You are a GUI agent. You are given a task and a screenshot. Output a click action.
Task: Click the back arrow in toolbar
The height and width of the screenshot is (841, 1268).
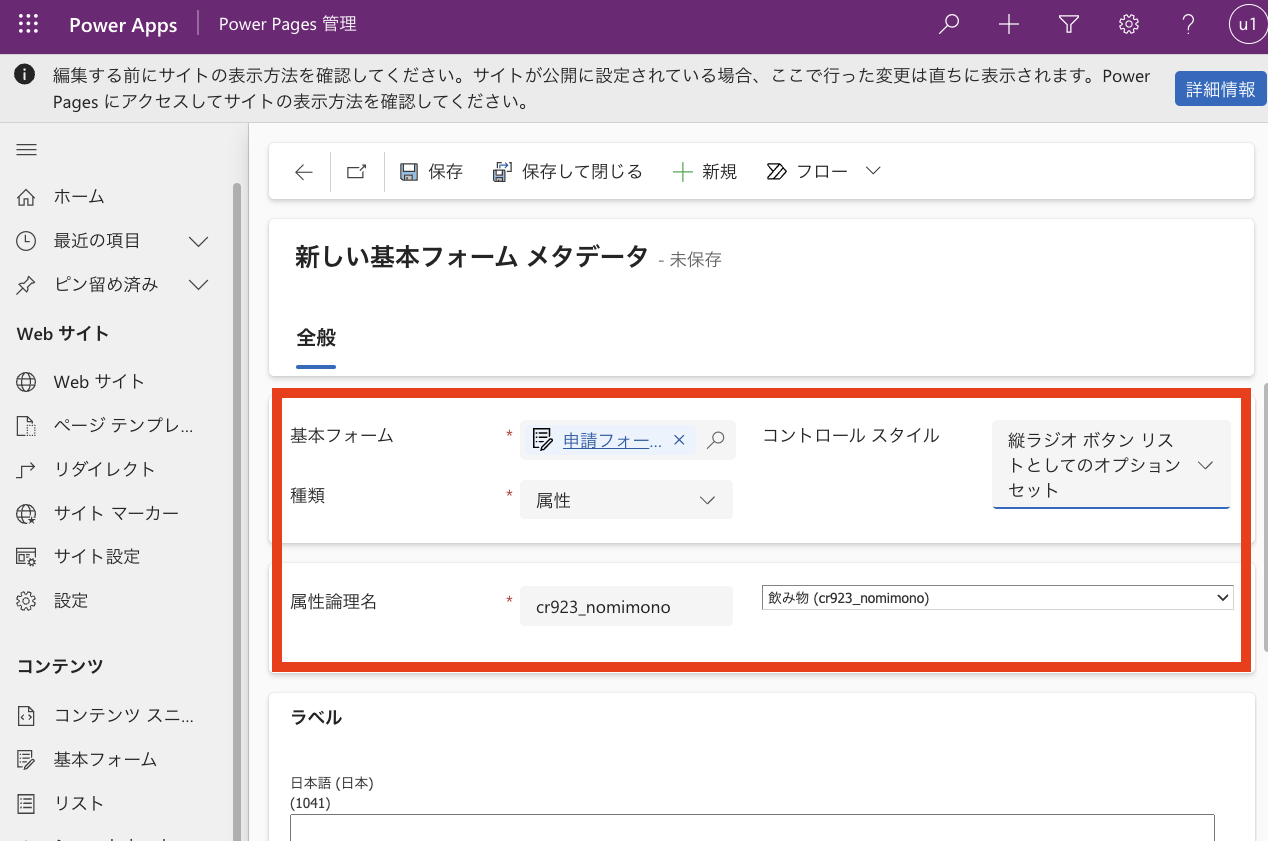pyautogui.click(x=304, y=172)
